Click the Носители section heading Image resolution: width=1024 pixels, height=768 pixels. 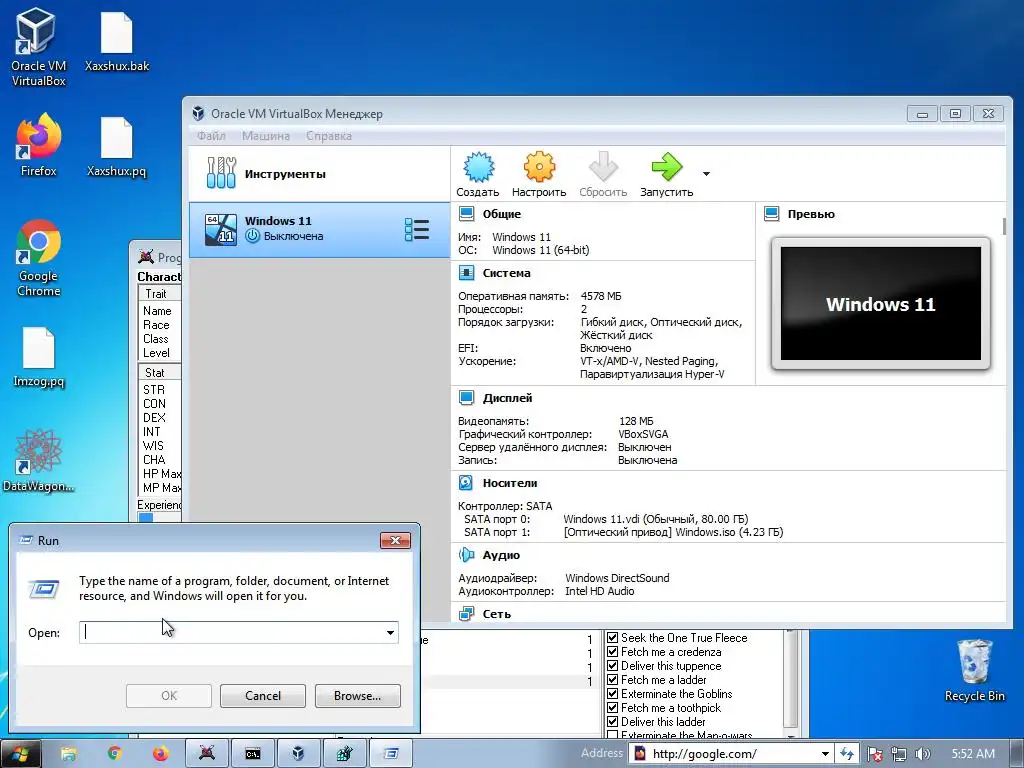(x=509, y=483)
